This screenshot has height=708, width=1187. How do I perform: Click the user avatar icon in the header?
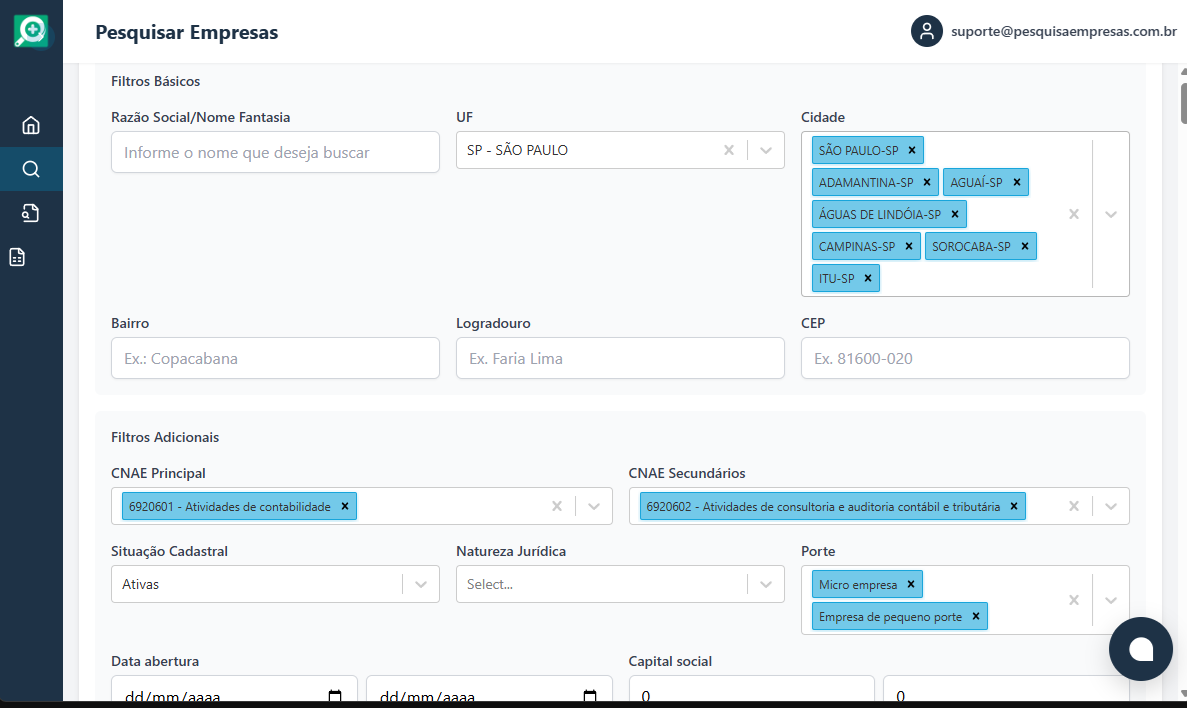[926, 31]
